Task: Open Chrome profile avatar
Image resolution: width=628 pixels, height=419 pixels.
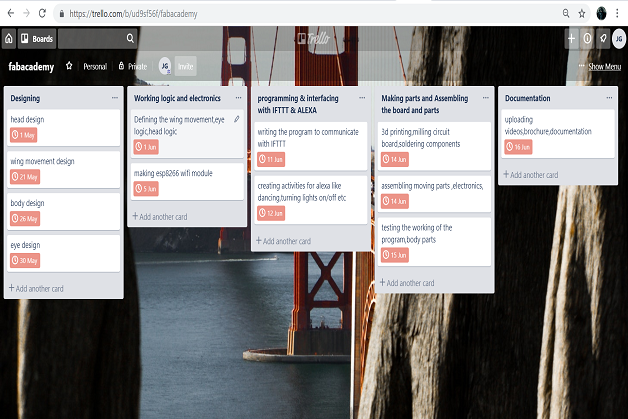Action: (x=601, y=13)
